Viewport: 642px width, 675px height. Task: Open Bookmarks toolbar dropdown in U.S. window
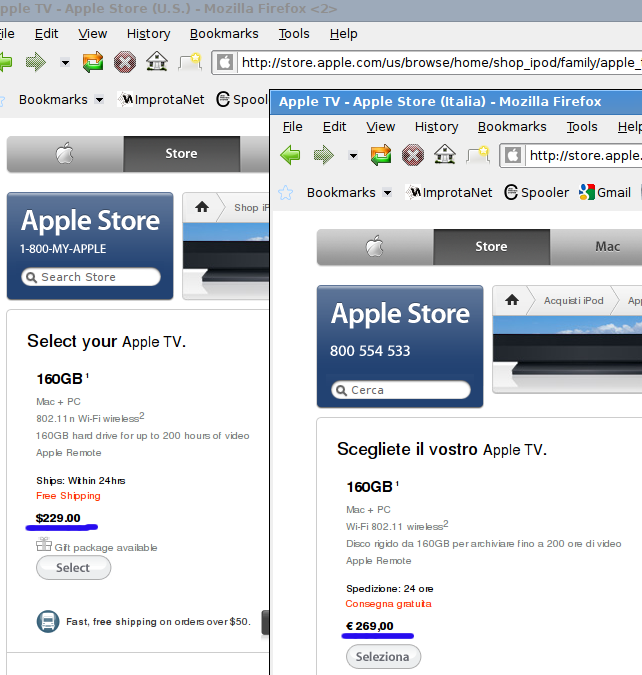coord(61,99)
